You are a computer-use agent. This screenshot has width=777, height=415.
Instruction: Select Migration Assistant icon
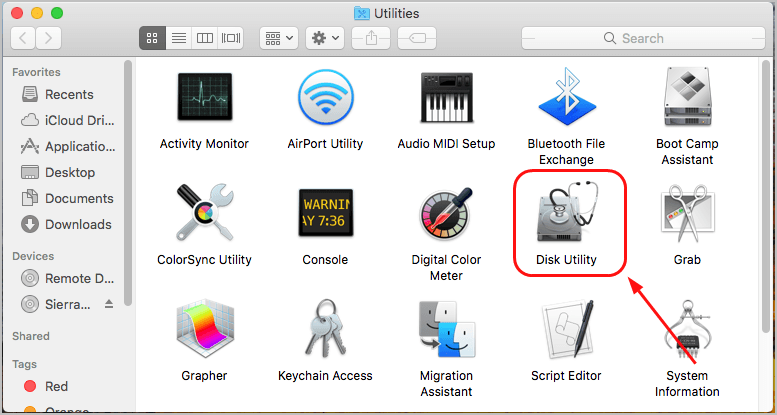tap(446, 330)
